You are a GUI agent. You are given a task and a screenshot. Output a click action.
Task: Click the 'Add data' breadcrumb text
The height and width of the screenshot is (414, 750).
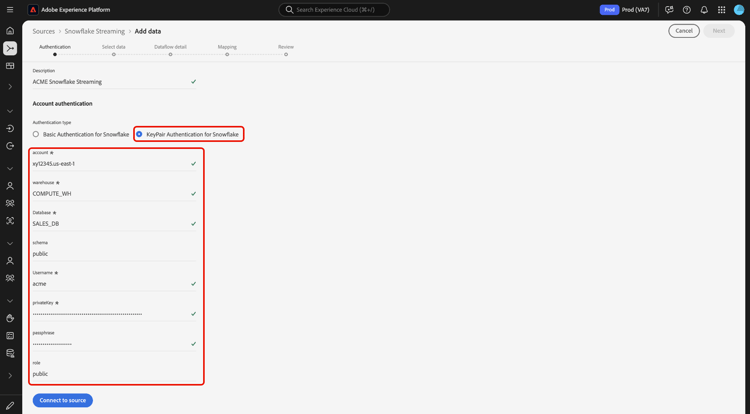(148, 31)
